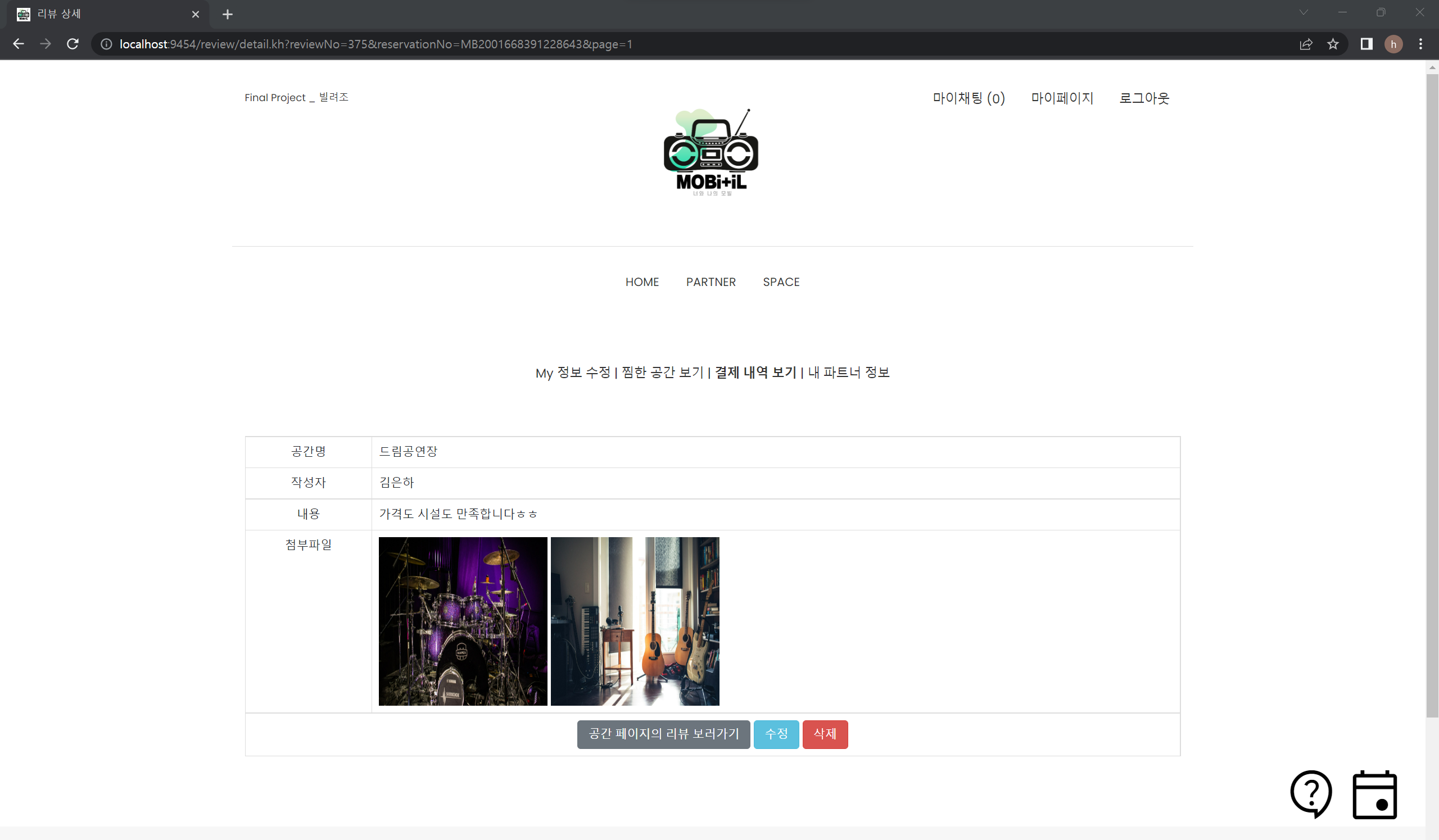Click the share page icon
Image resolution: width=1439 pixels, height=840 pixels.
pyautogui.click(x=1306, y=44)
